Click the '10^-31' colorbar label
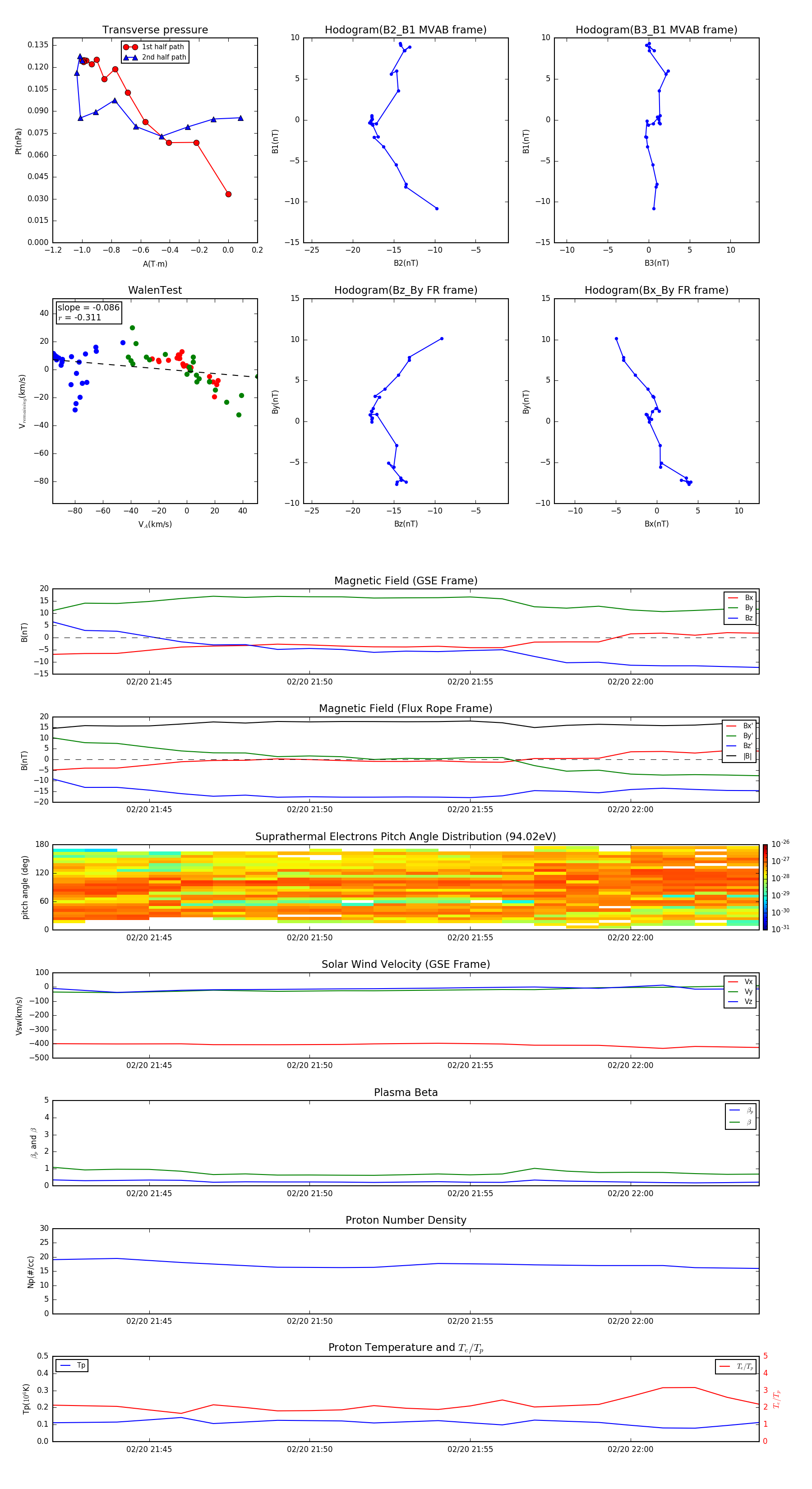 point(780,929)
